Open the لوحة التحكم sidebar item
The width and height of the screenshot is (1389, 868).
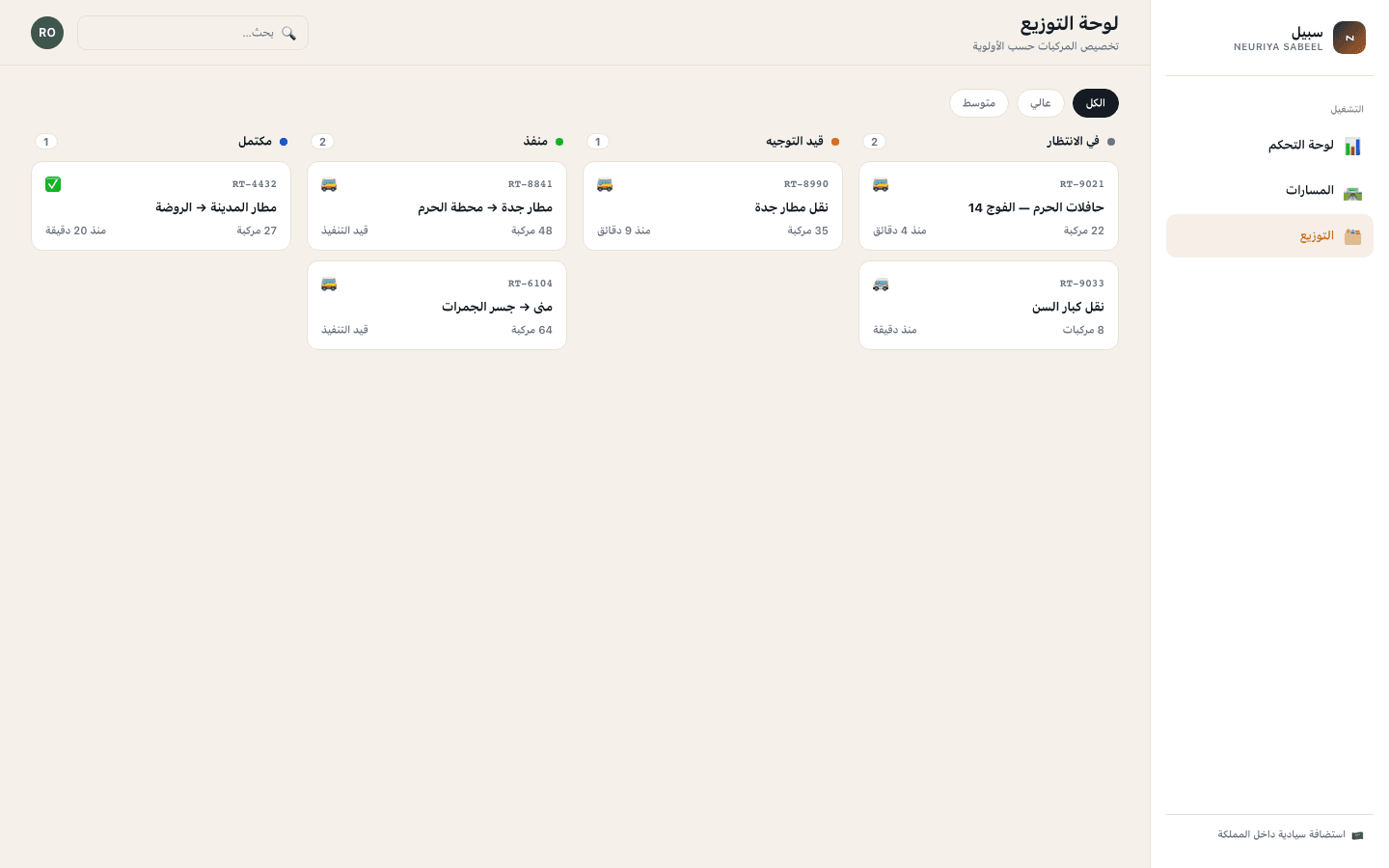tap(1269, 146)
